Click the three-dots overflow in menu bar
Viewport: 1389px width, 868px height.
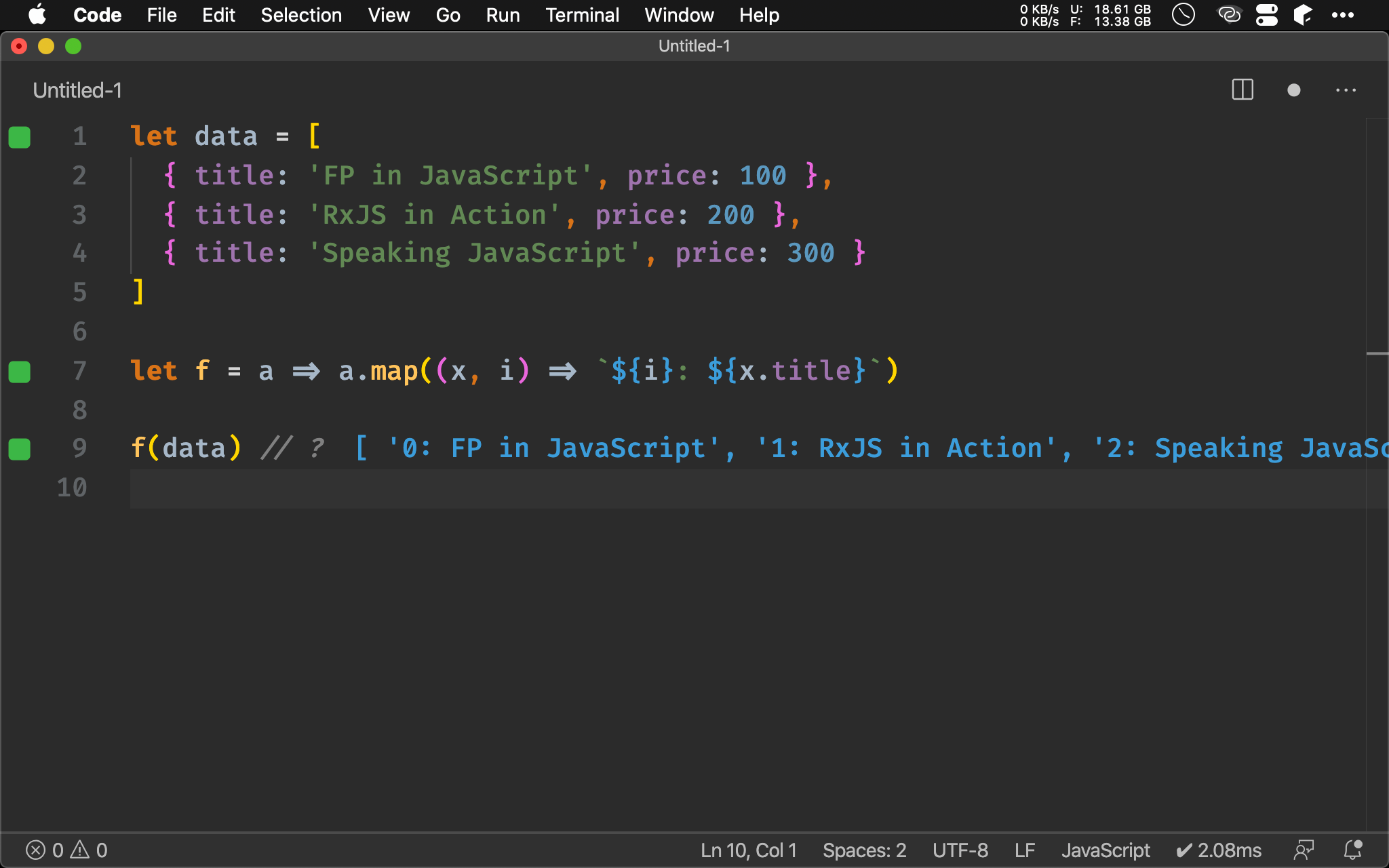[x=1342, y=15]
